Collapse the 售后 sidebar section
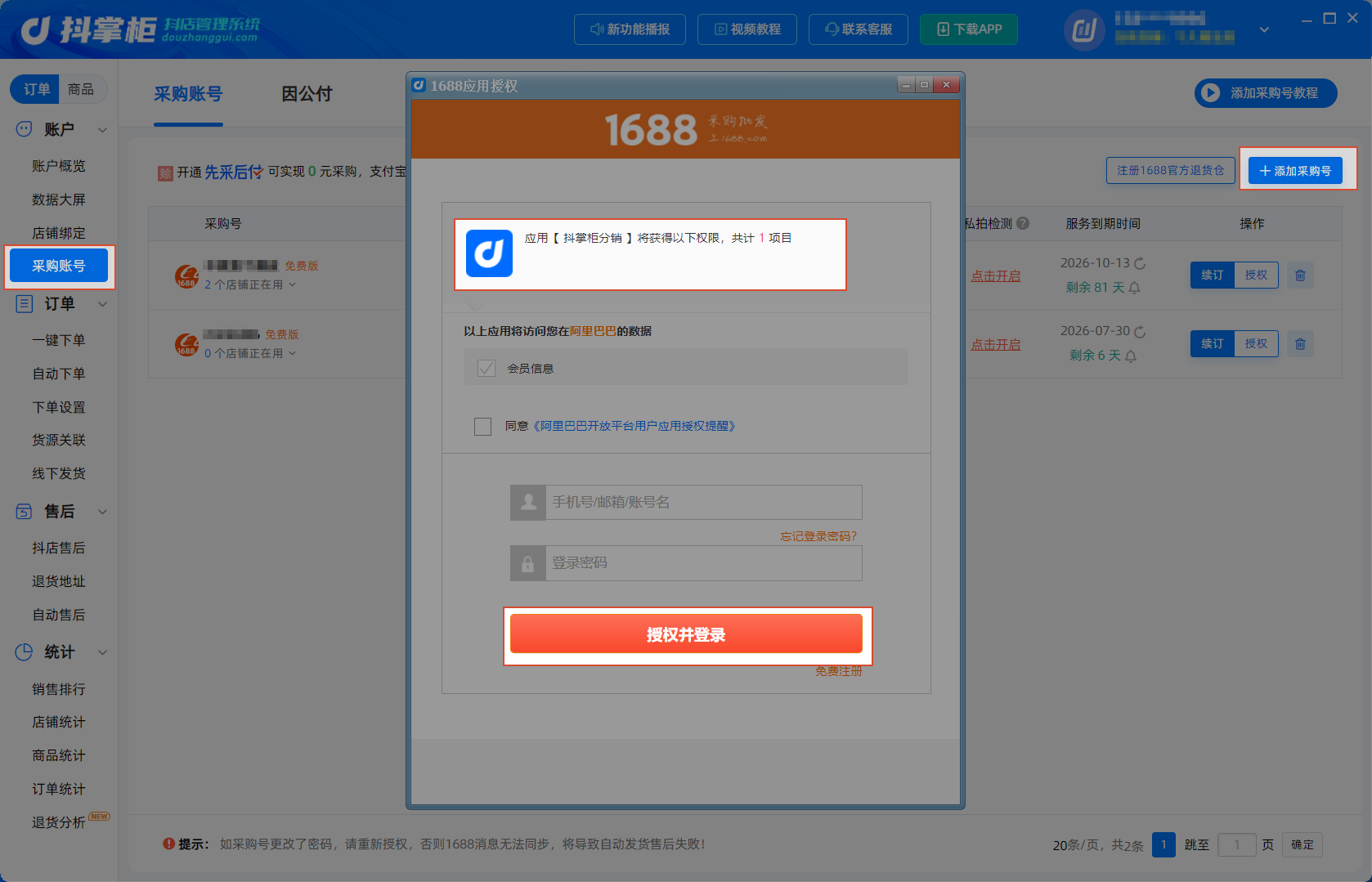 (103, 512)
